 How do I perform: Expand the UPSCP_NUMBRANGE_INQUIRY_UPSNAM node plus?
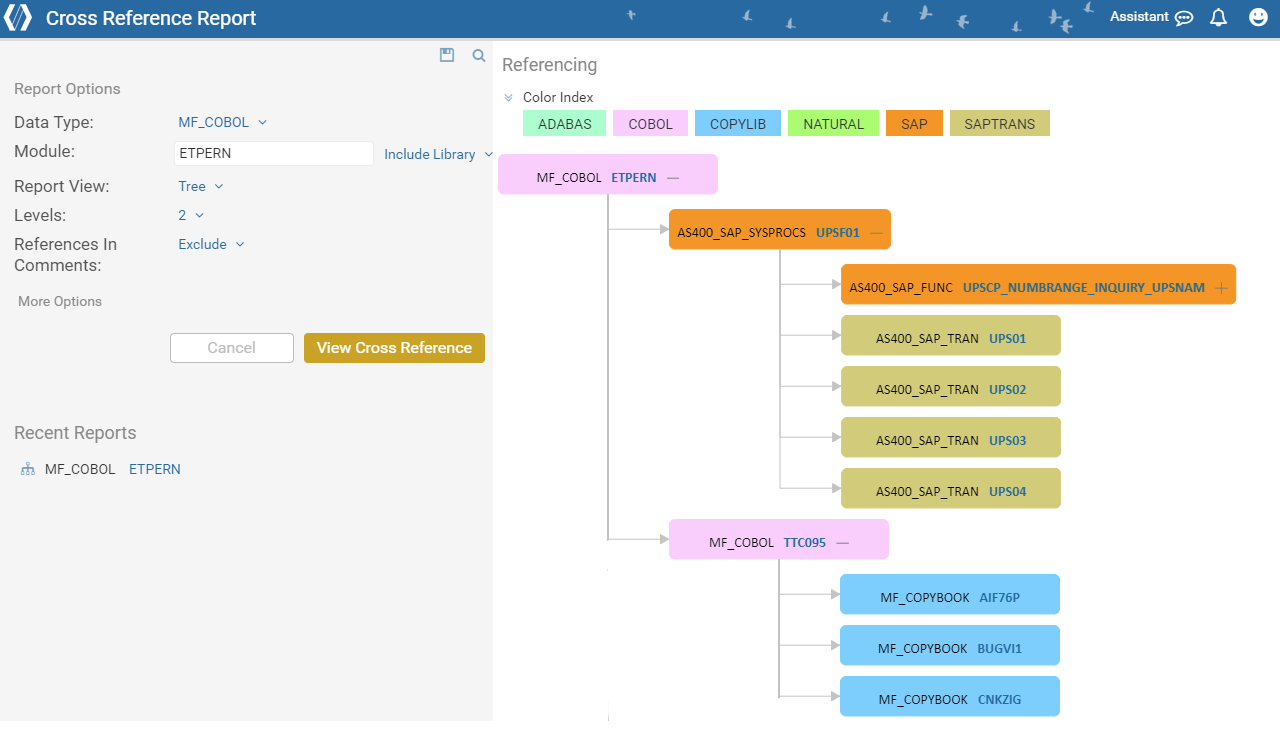1221,288
